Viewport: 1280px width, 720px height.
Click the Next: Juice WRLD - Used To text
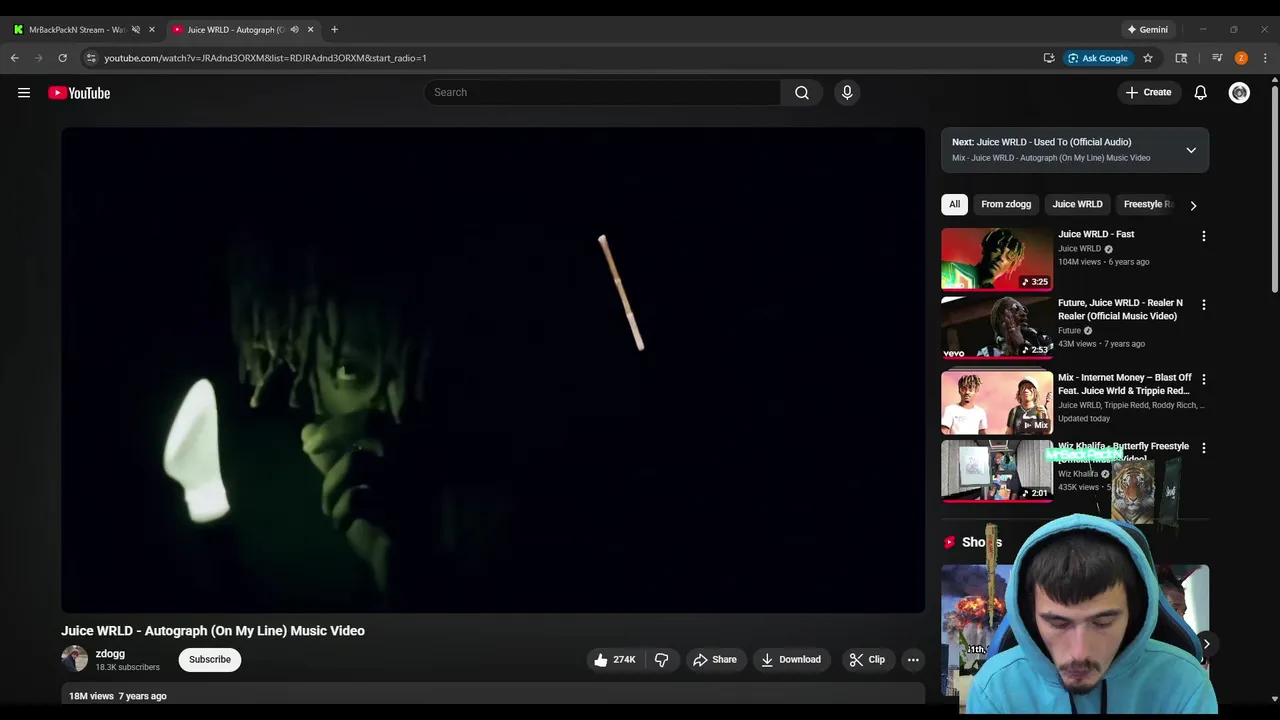pos(1042,142)
